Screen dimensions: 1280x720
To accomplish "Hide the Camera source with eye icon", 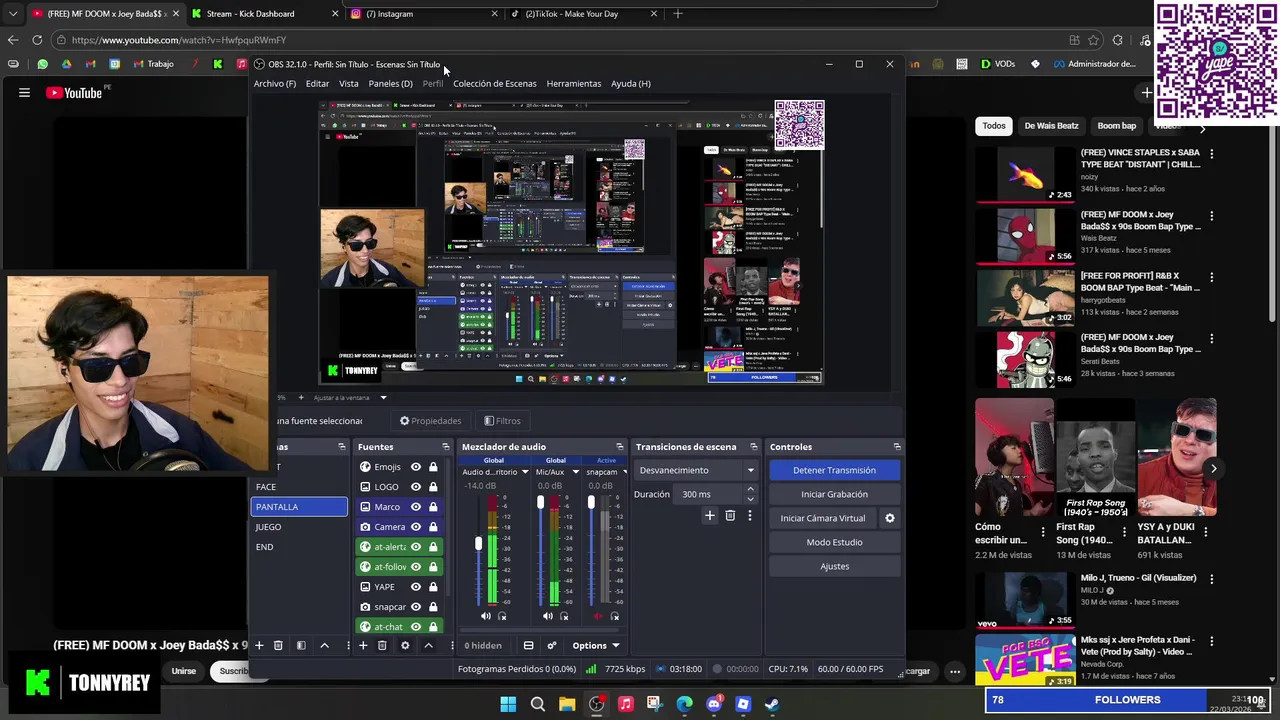I will pos(416,527).
